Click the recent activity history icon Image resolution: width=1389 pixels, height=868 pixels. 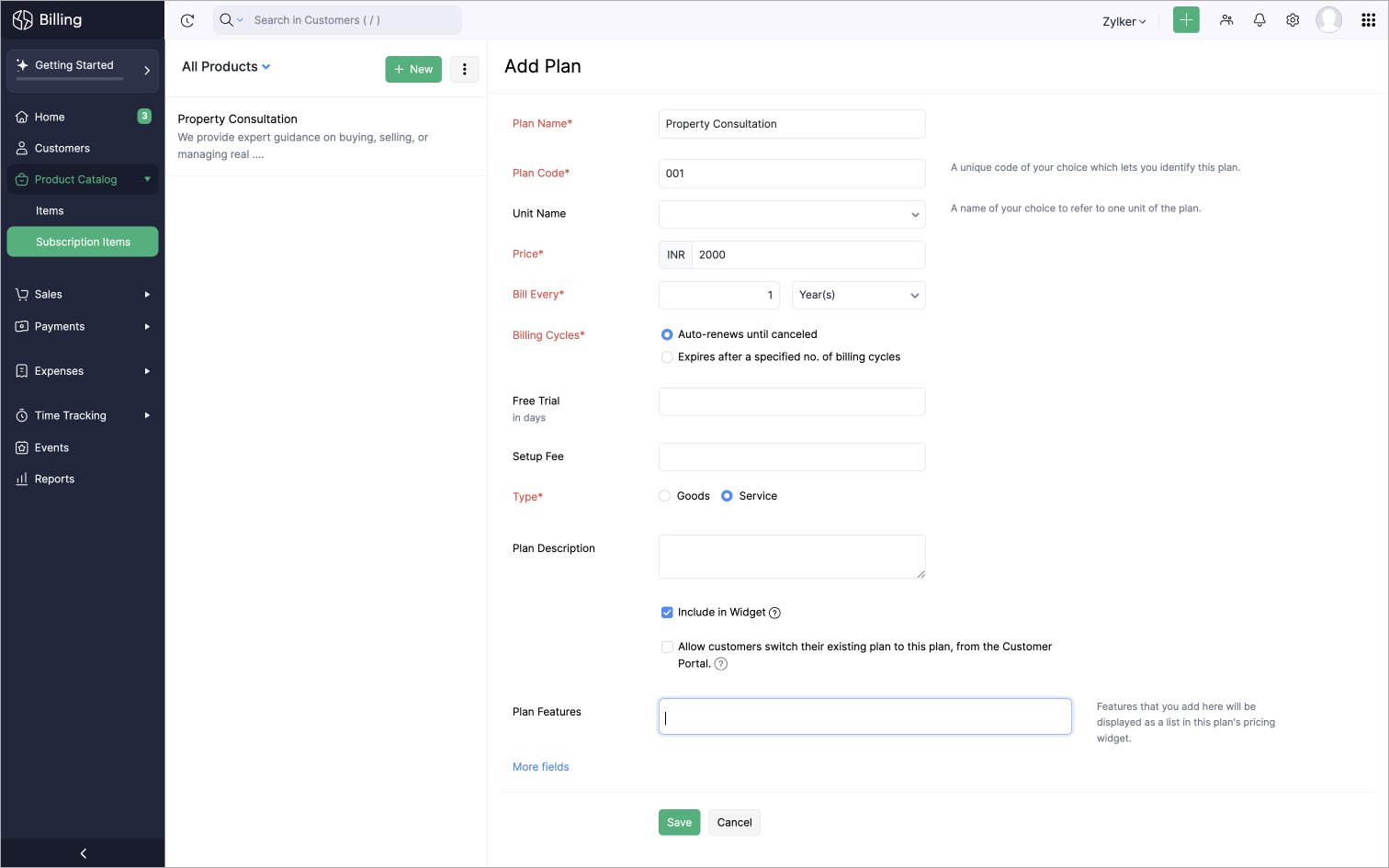(x=187, y=20)
